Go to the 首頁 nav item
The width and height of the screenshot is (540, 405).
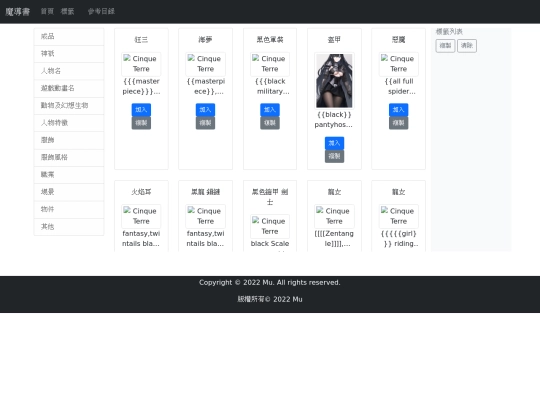[x=47, y=11]
